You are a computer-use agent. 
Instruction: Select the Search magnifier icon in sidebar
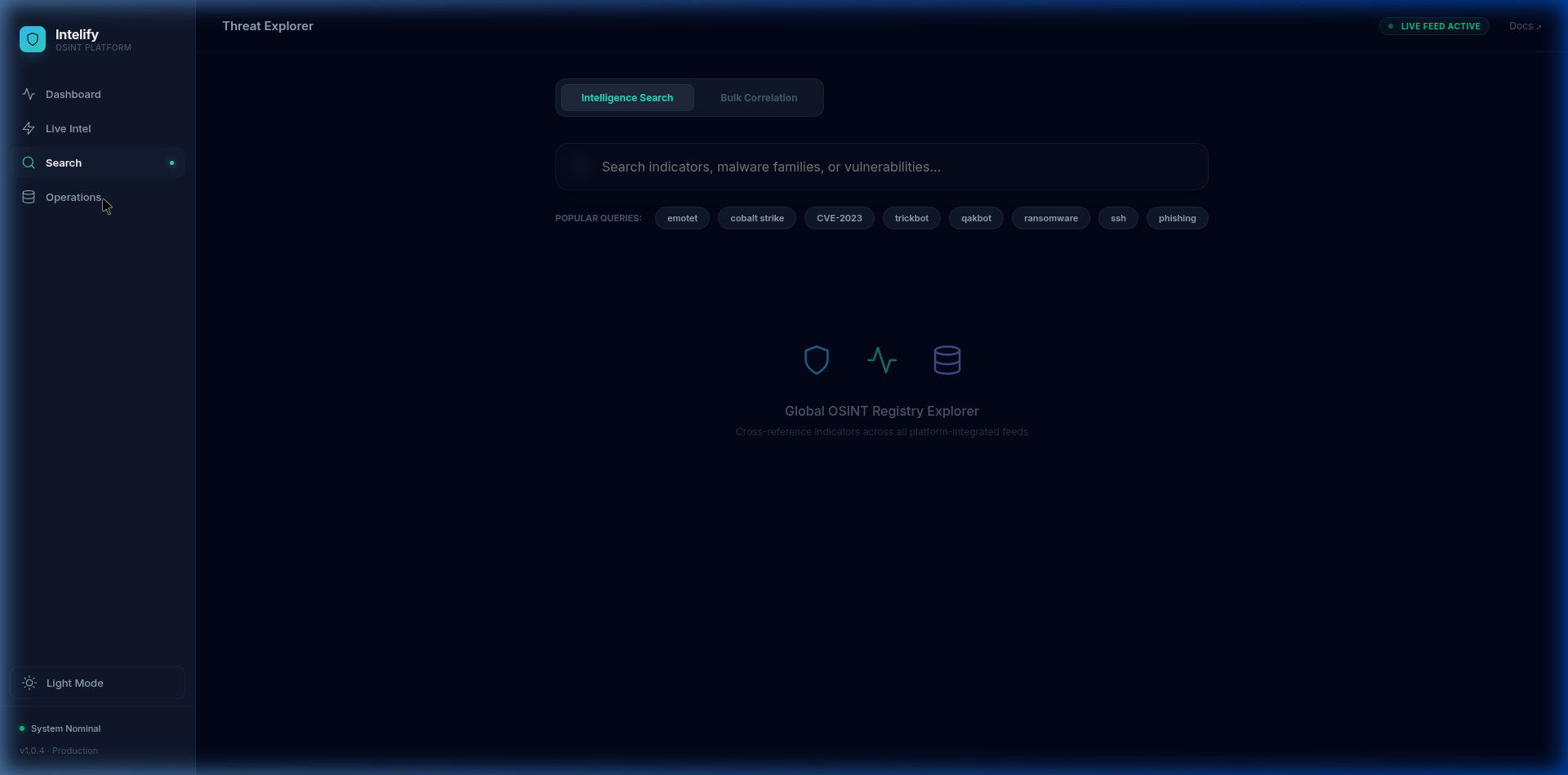point(29,163)
